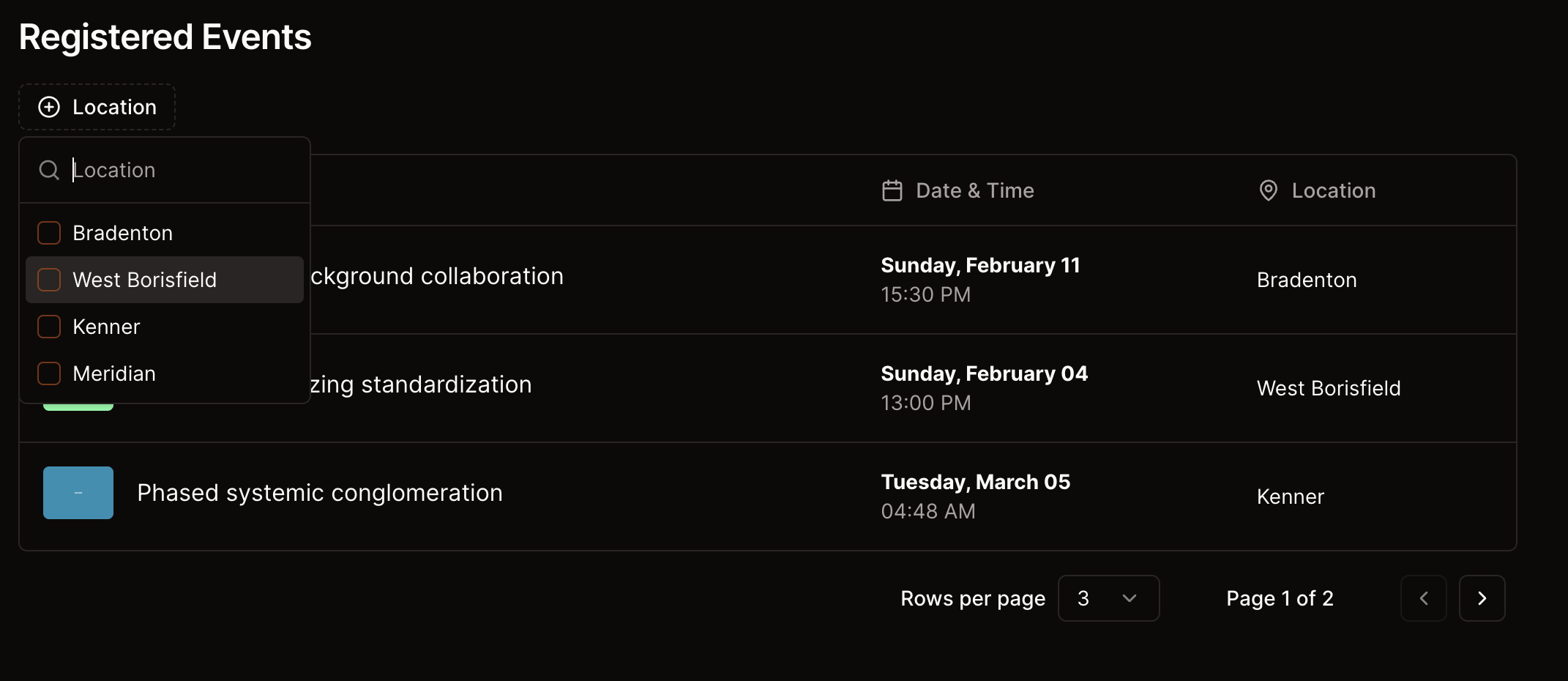Tick the West Borisfield checkbox
The height and width of the screenshot is (681, 1568).
click(x=49, y=280)
